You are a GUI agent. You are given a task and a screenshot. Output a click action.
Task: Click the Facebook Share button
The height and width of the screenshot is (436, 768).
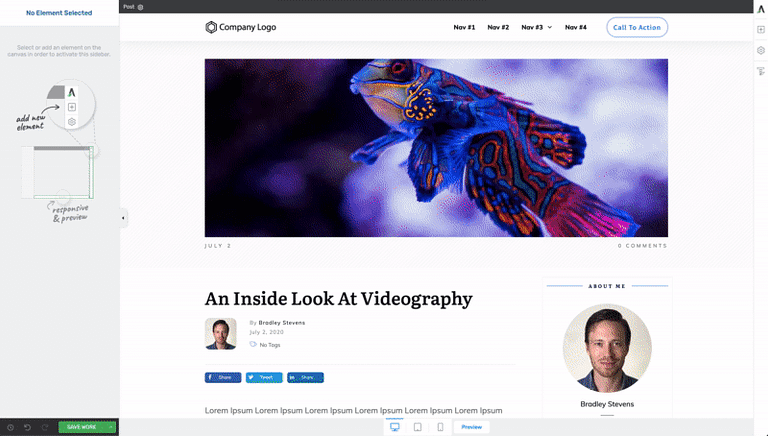223,378
